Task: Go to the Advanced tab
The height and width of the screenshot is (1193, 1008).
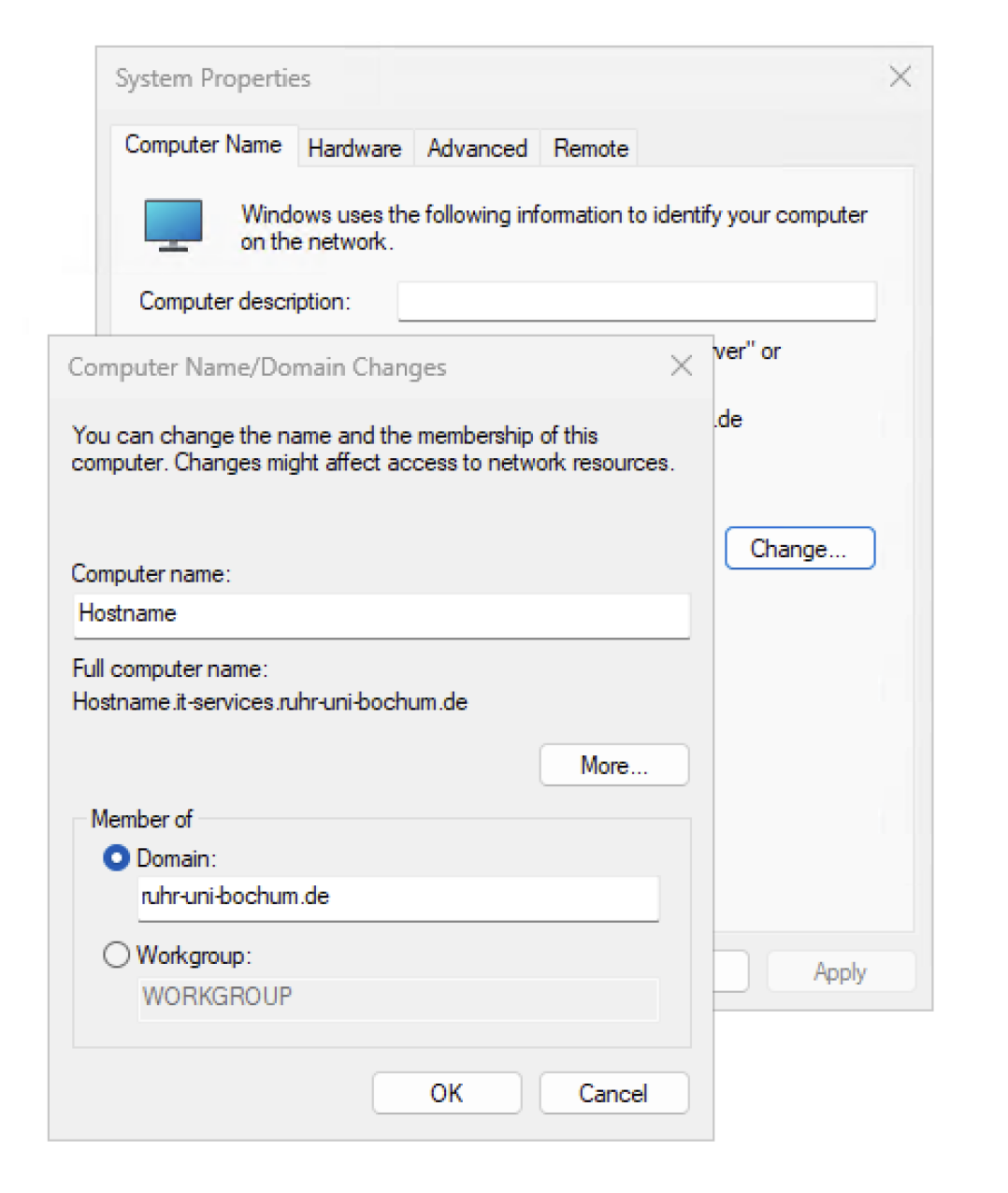Action: [x=477, y=149]
